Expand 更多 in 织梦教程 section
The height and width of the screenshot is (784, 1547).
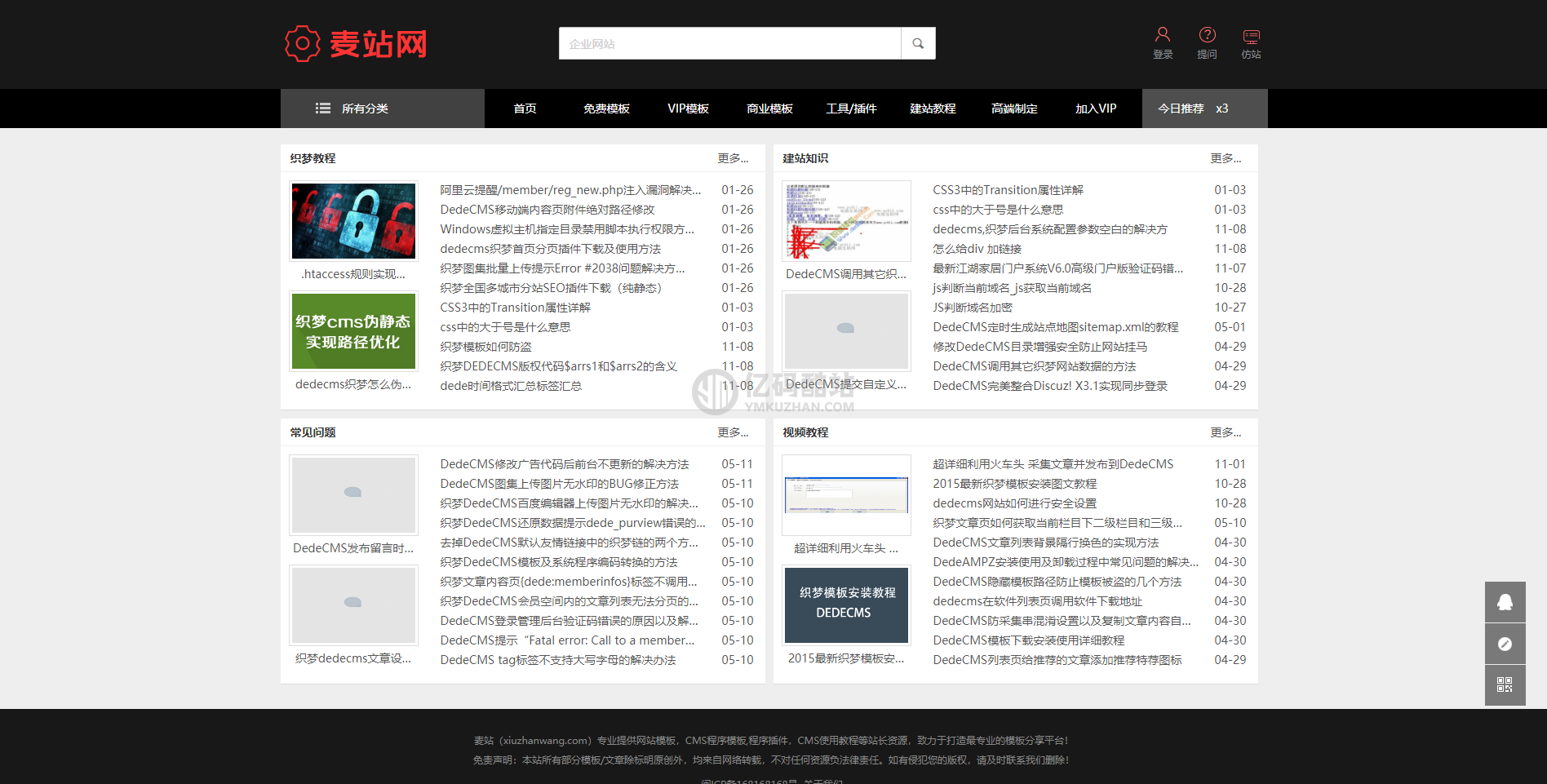733,158
